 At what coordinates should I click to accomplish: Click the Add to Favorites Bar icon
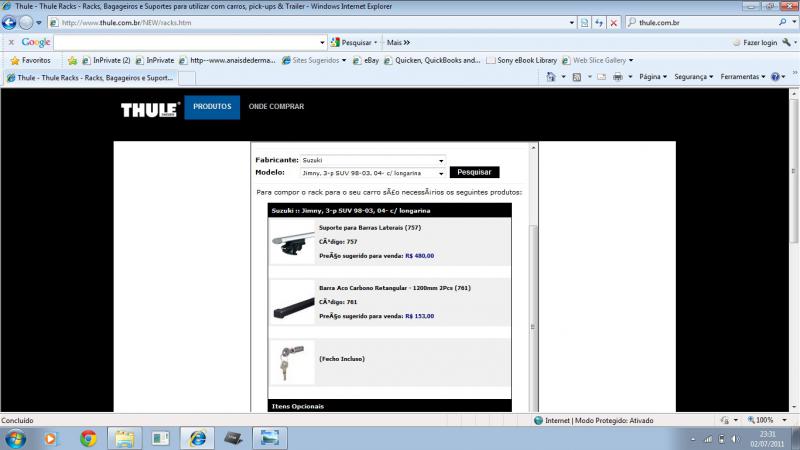(x=72, y=61)
